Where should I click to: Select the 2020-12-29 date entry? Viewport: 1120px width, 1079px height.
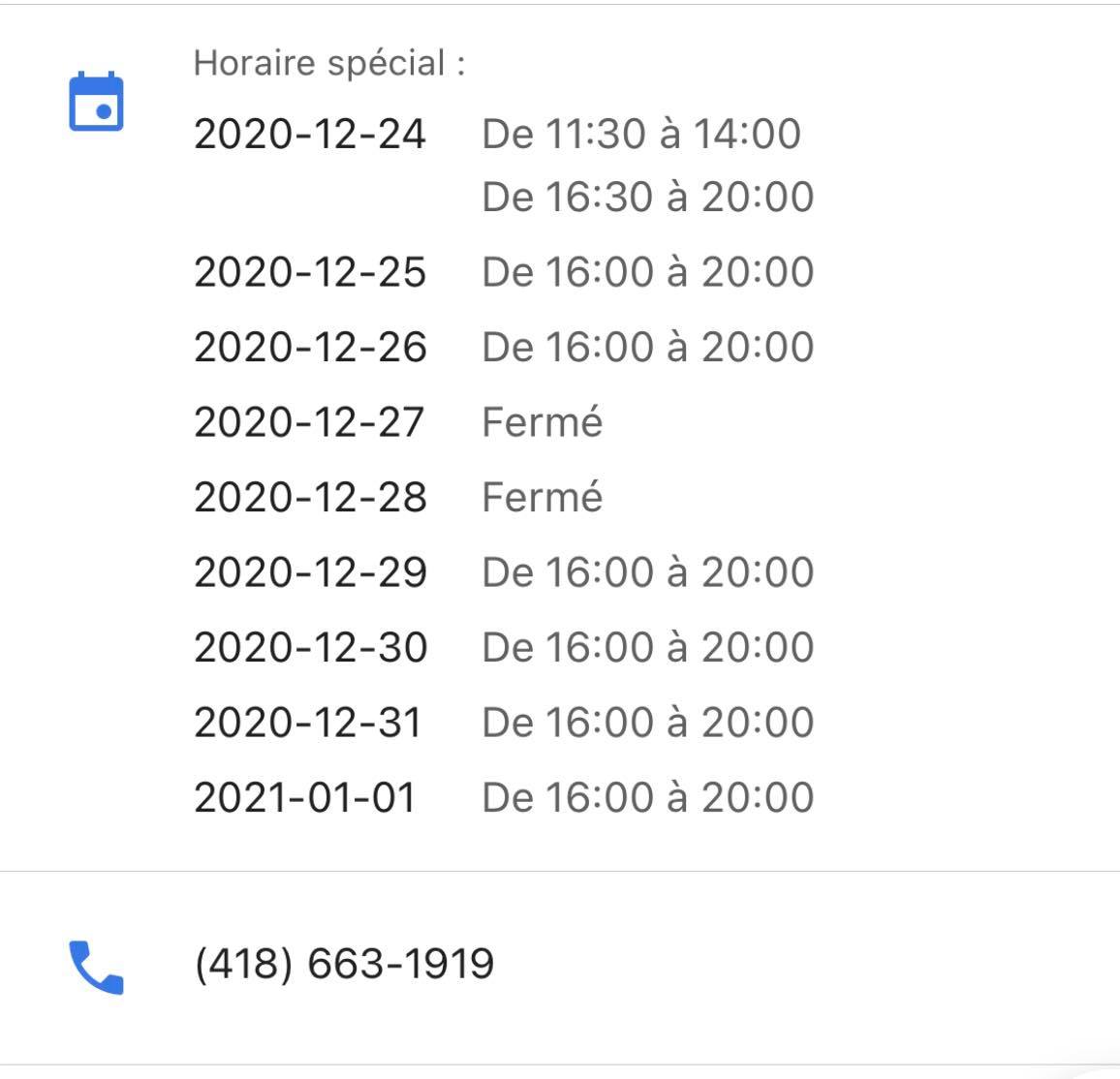[x=310, y=572]
